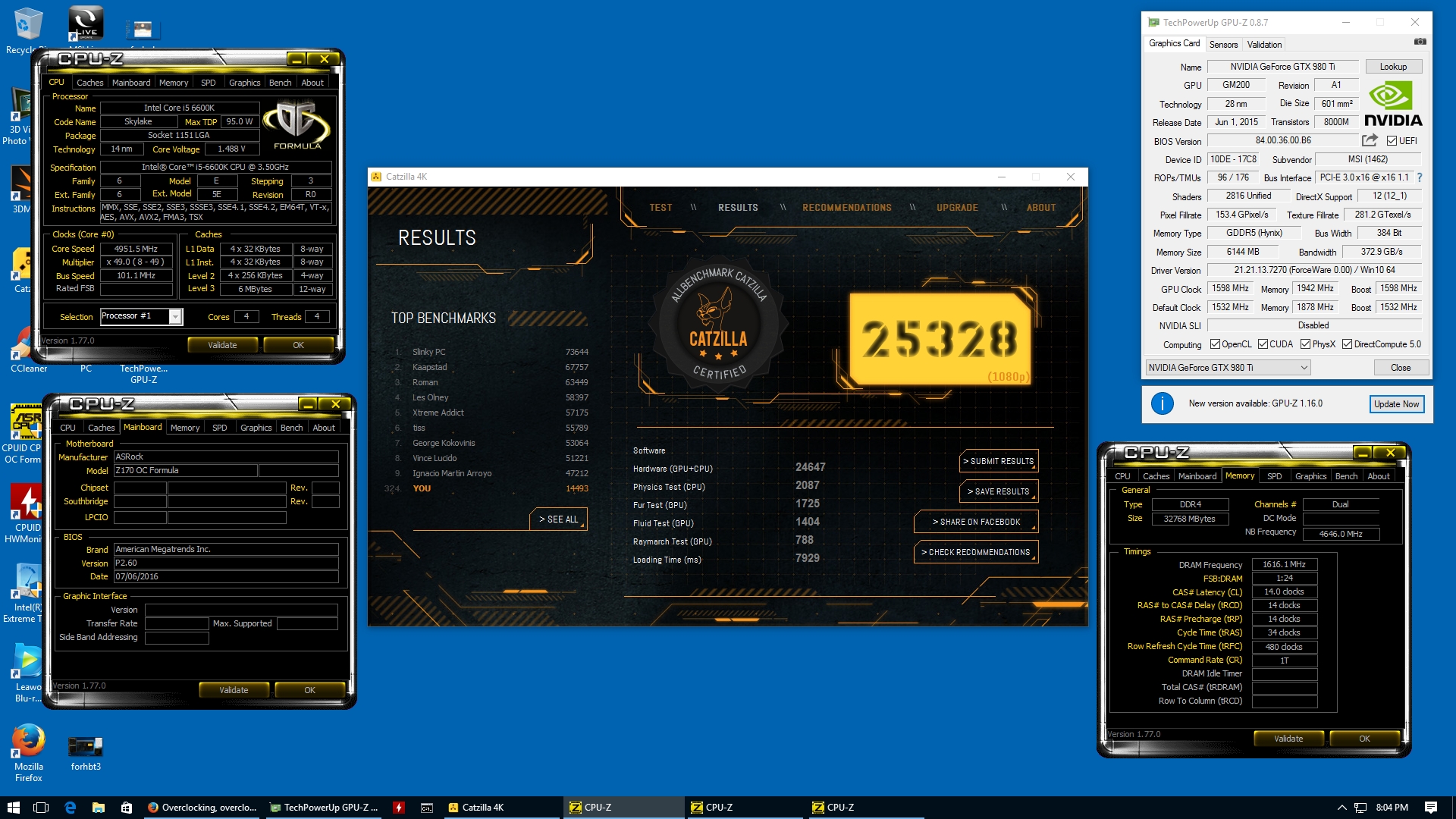This screenshot has width=1456, height=819.
Task: Click the Kaapstad benchmark row
Action: (491, 367)
